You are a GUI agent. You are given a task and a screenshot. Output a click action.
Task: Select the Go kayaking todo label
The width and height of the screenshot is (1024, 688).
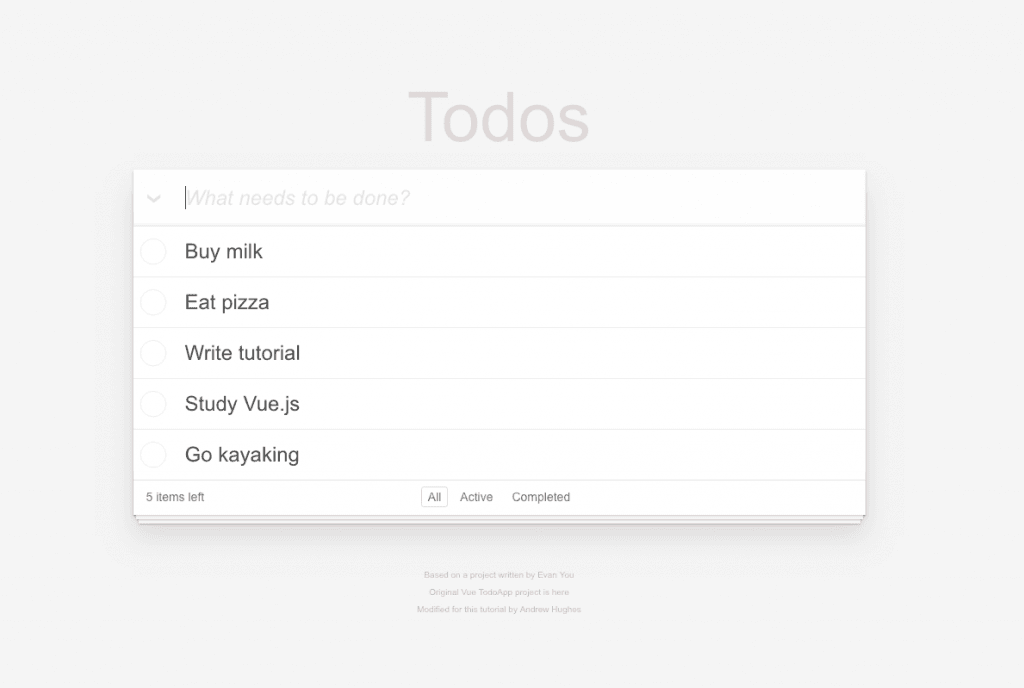point(242,455)
